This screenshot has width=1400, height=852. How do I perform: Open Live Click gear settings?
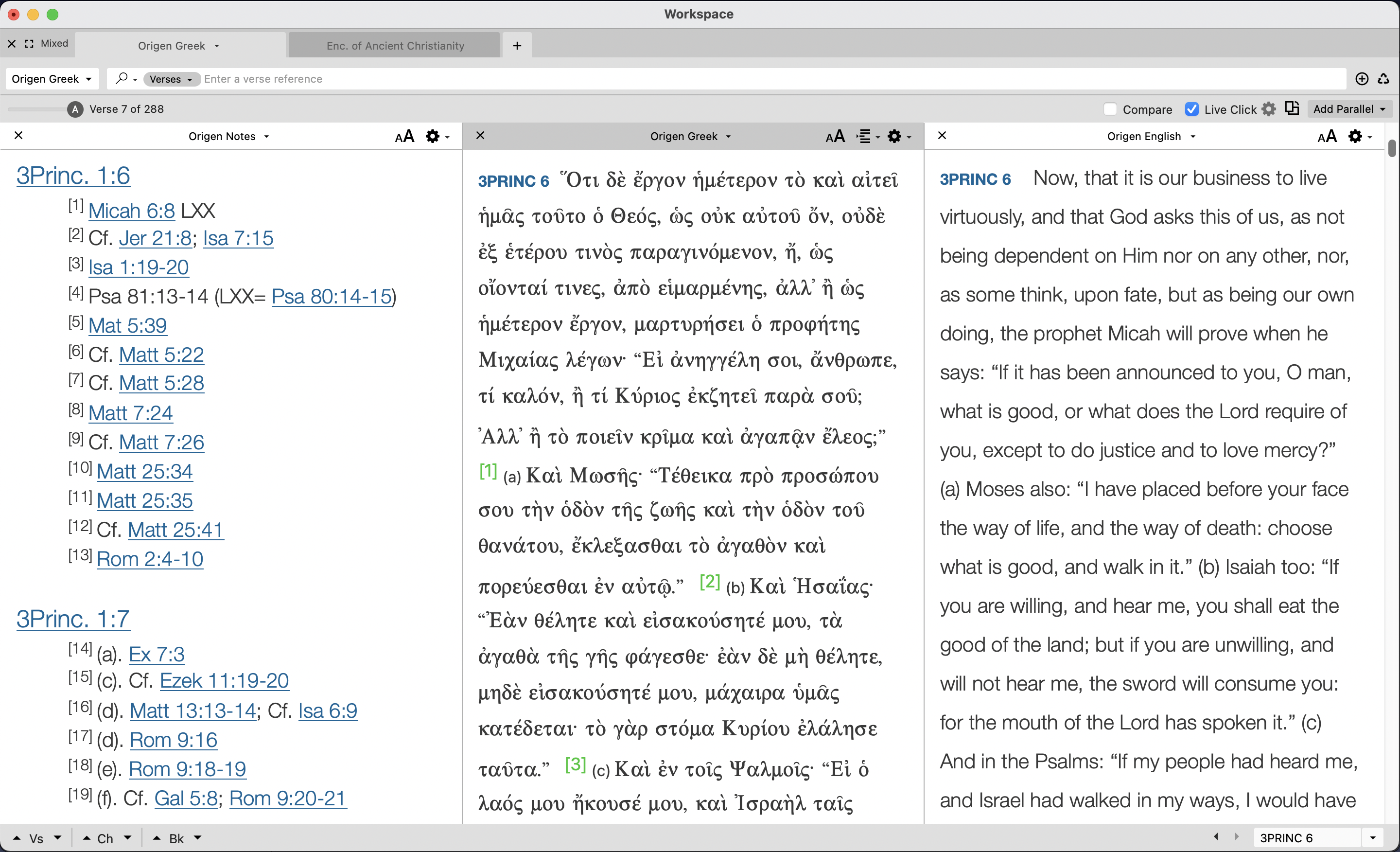pos(1269,108)
